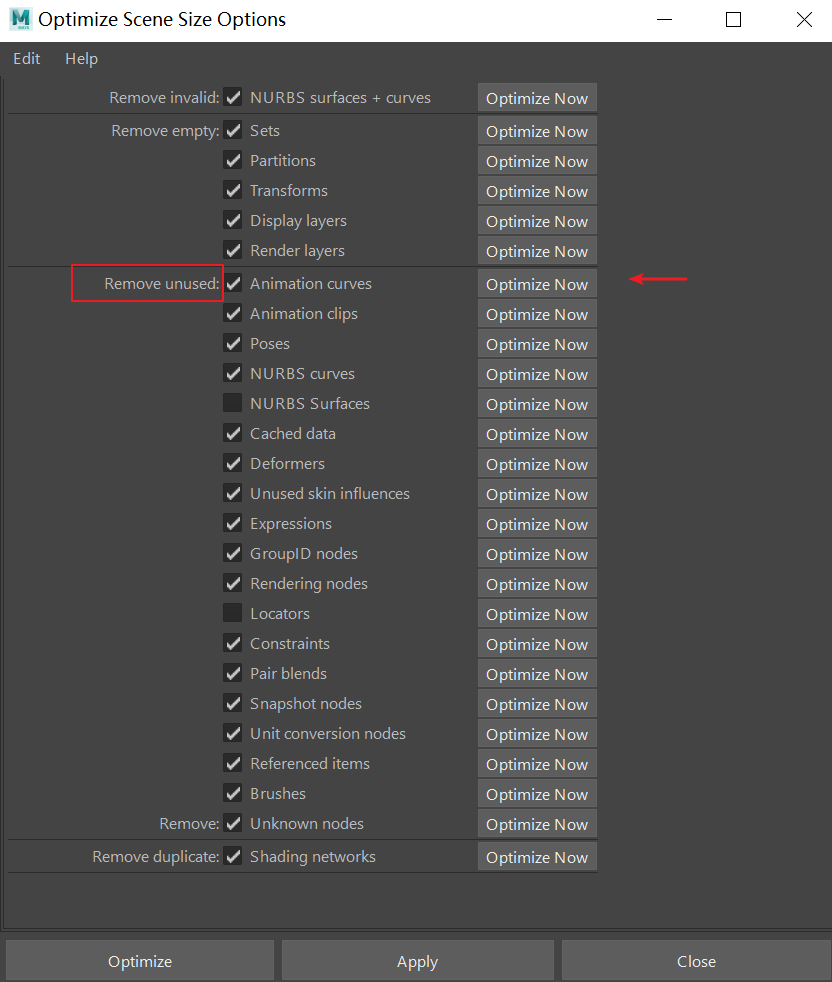Uncheck Snapshot nodes checkbox
This screenshot has height=982, width=832.
(x=233, y=703)
